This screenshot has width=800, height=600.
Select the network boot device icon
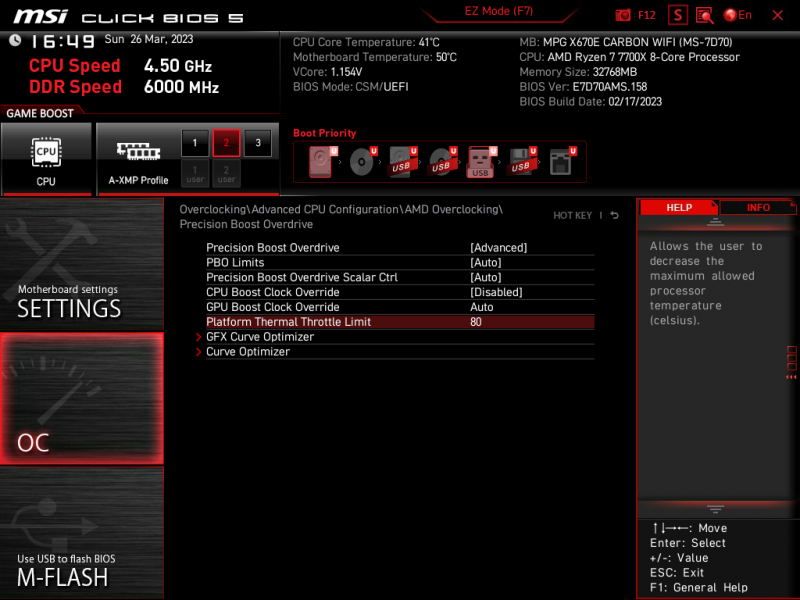[x=561, y=162]
